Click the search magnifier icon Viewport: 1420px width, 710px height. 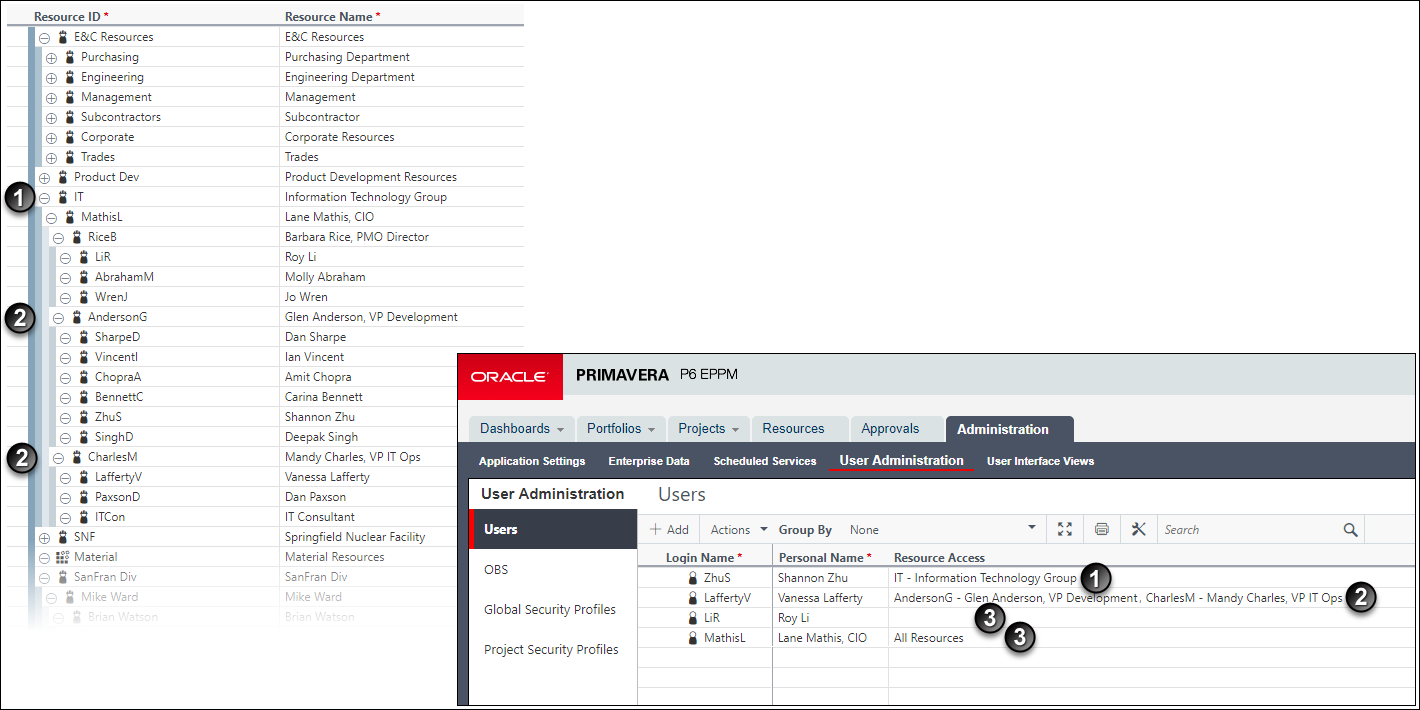1350,529
